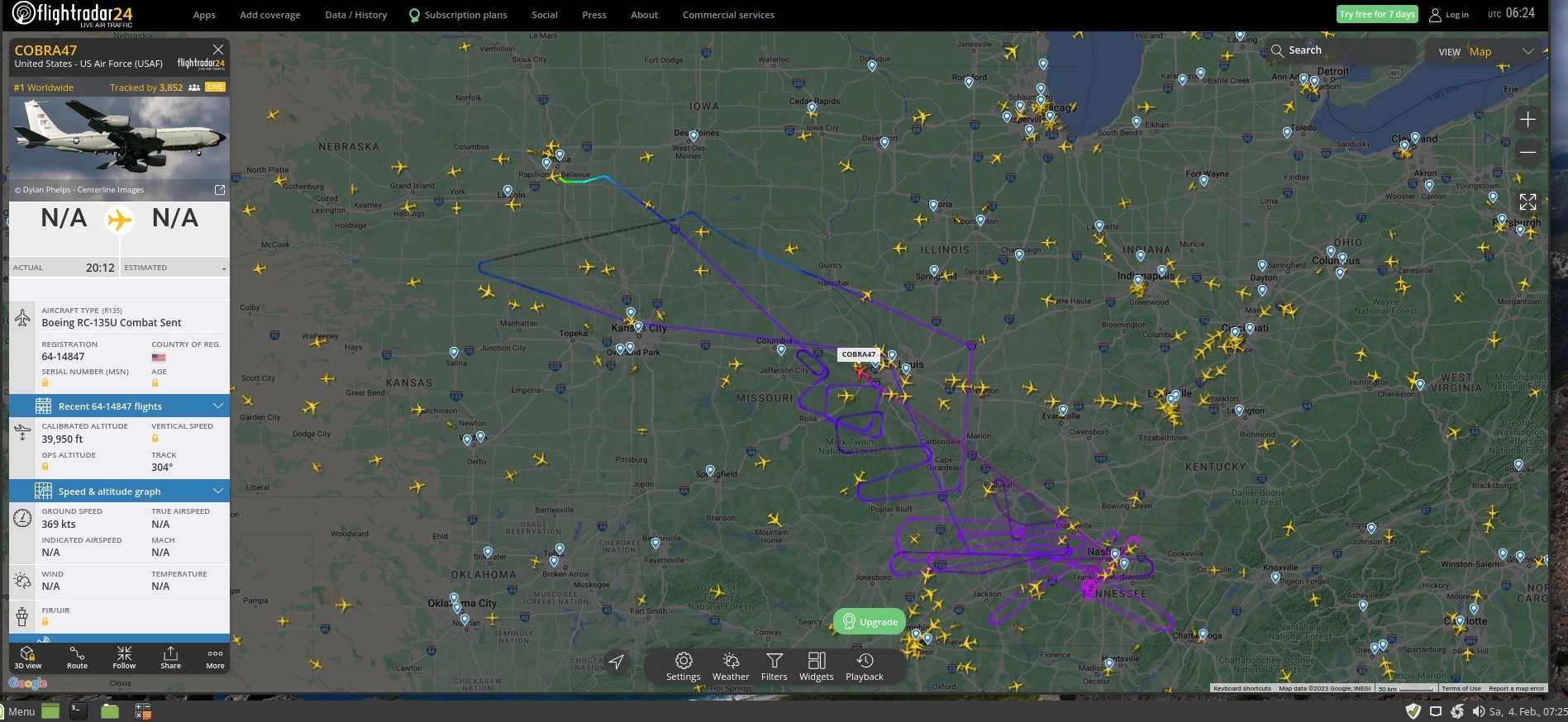Open the More options menu
Image resolution: width=1568 pixels, height=722 pixels.
[215, 658]
